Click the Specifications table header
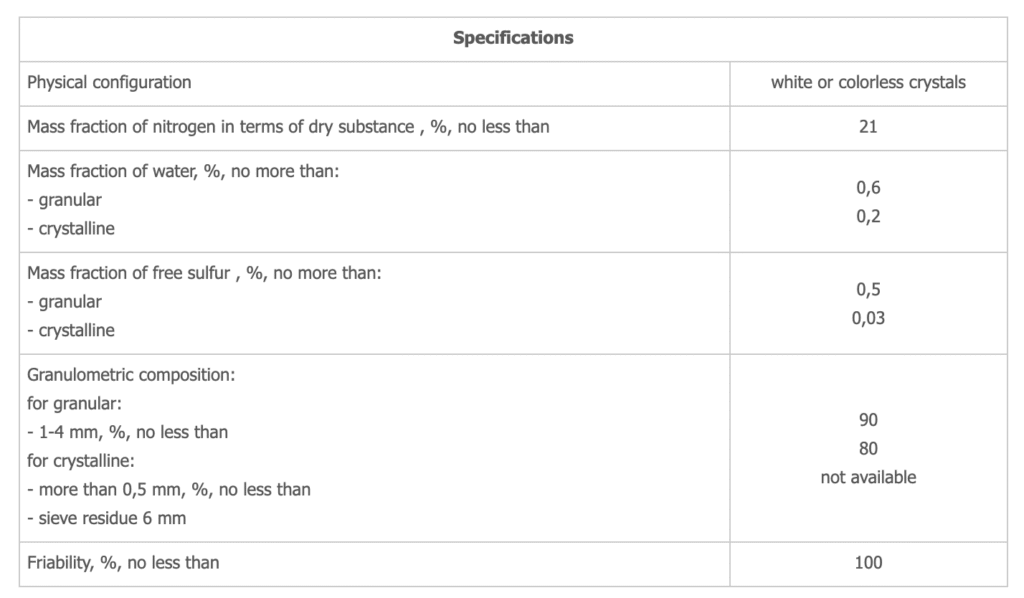 [x=513, y=38]
